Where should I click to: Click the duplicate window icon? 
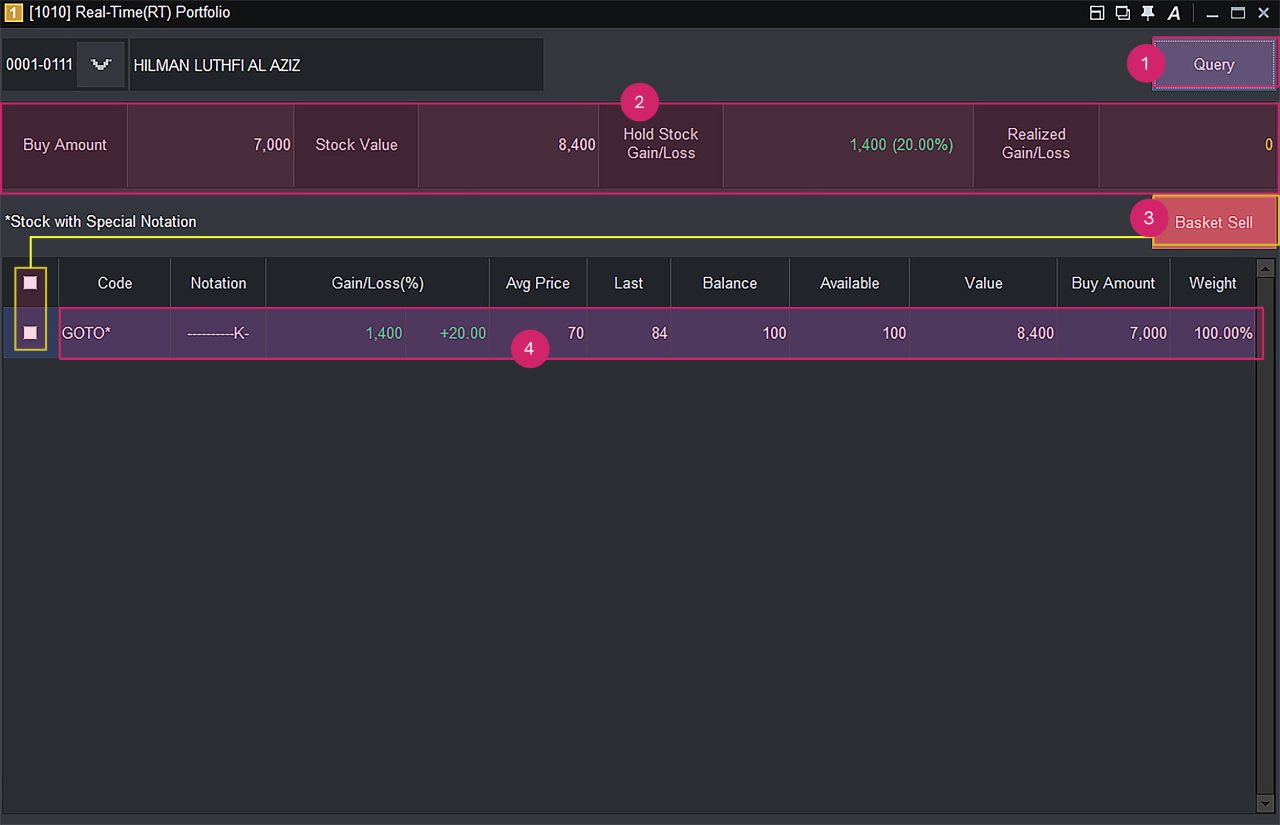[x=1122, y=13]
